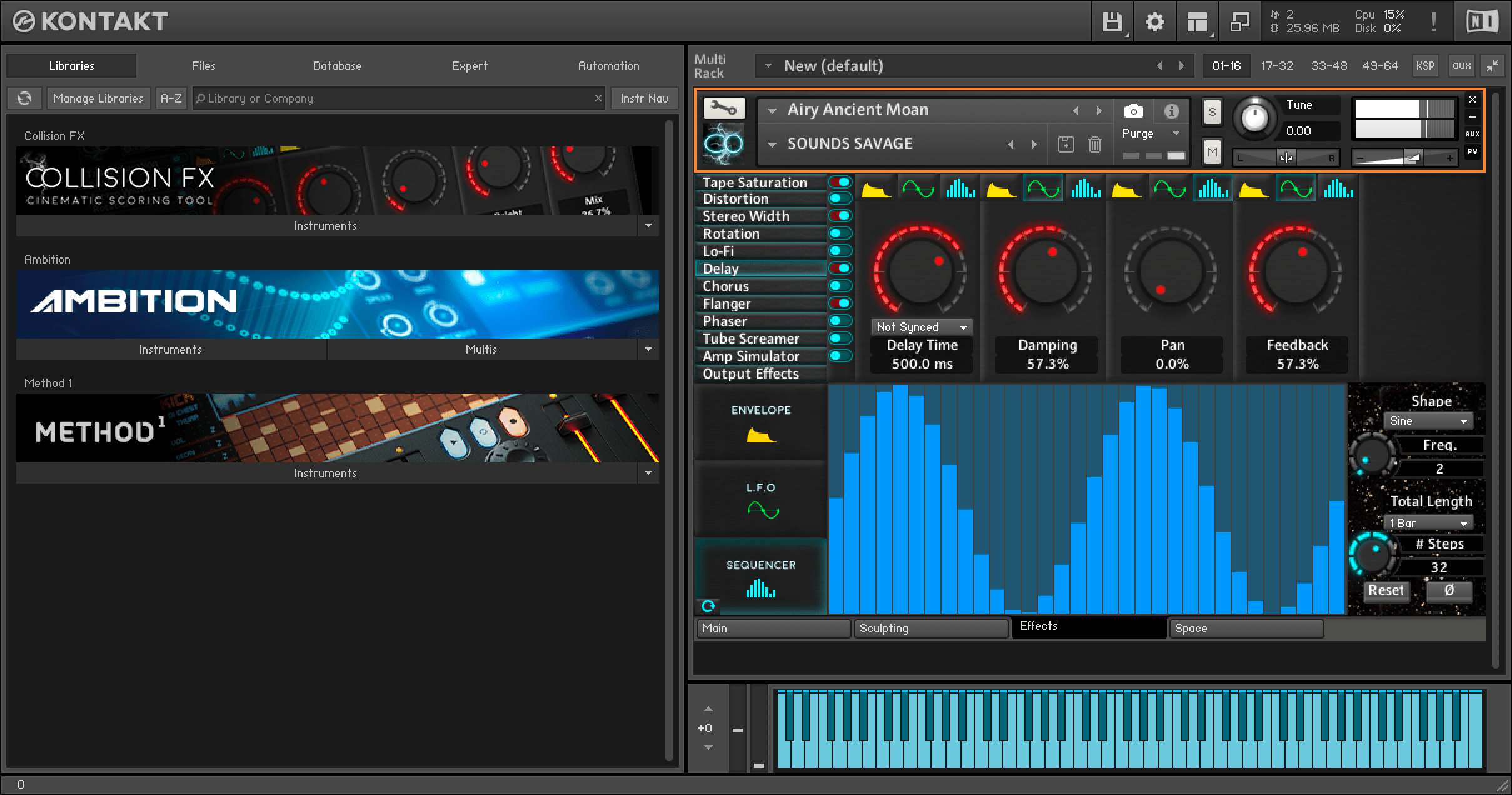The image size is (1512, 795).
Task: Click the sequencer loop arrow icon
Action: 708,606
